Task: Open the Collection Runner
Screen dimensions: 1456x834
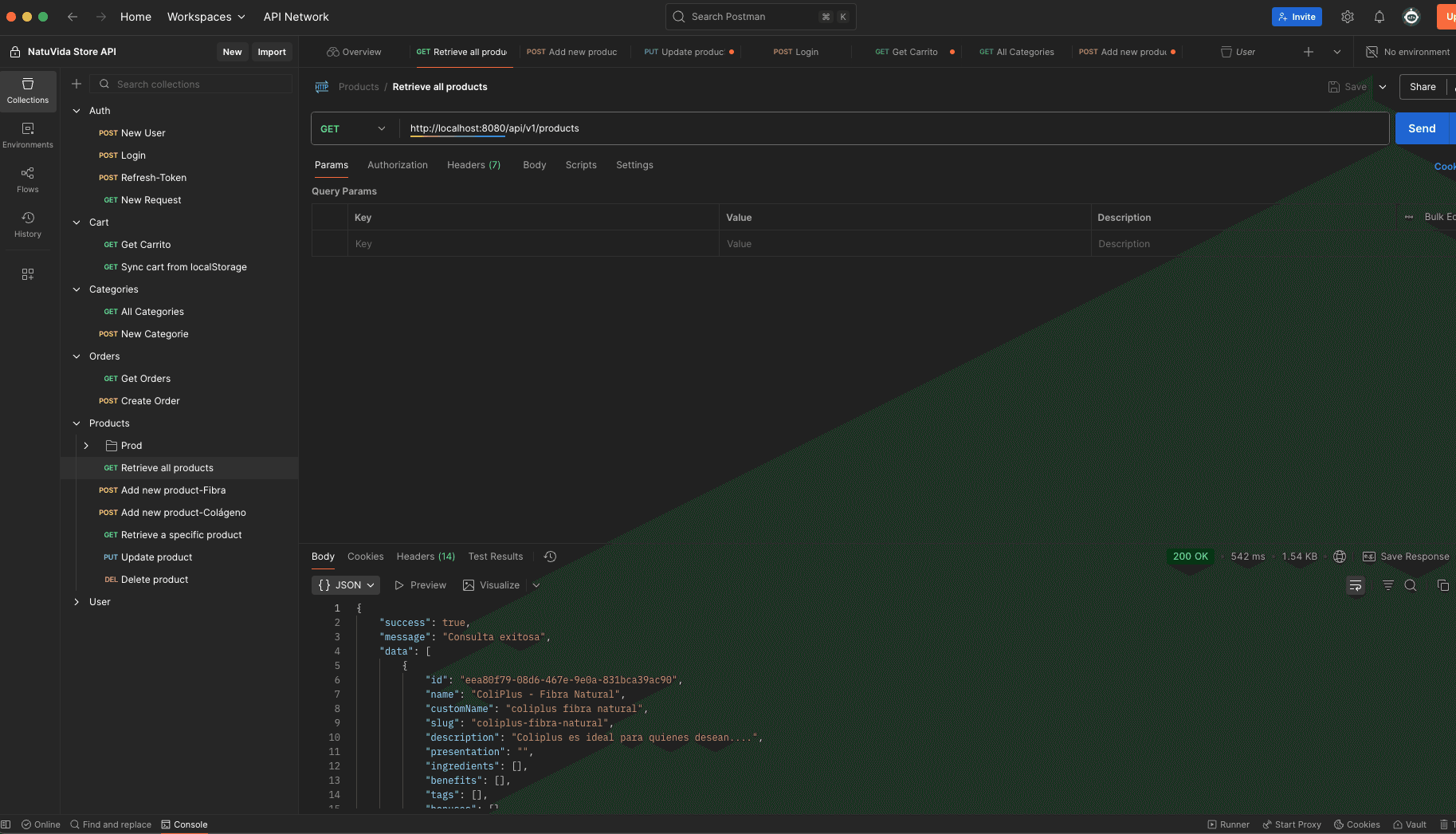Action: tap(1228, 824)
